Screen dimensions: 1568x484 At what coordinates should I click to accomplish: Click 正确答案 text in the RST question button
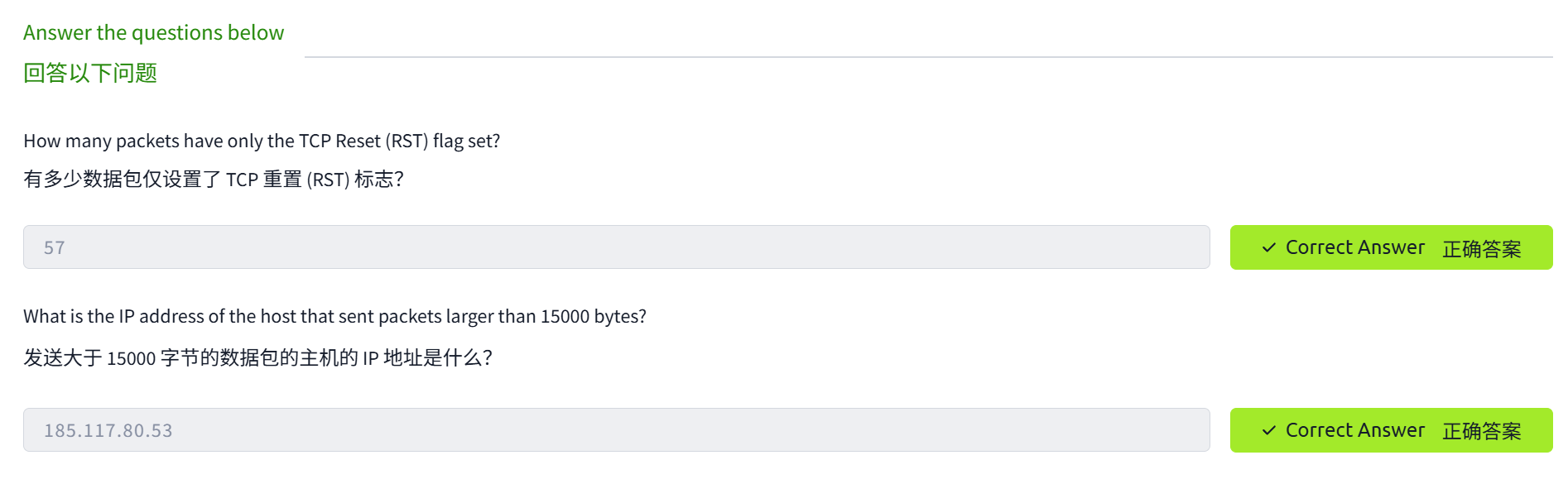pos(1481,249)
